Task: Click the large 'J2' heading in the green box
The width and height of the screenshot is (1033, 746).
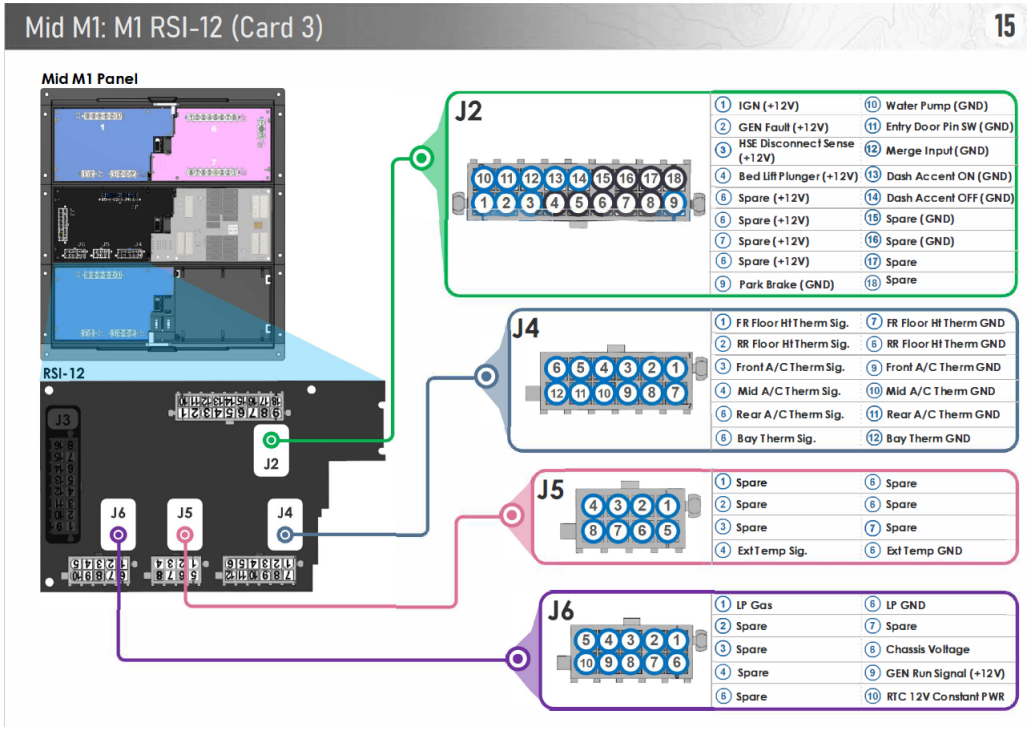Action: pyautogui.click(x=468, y=111)
